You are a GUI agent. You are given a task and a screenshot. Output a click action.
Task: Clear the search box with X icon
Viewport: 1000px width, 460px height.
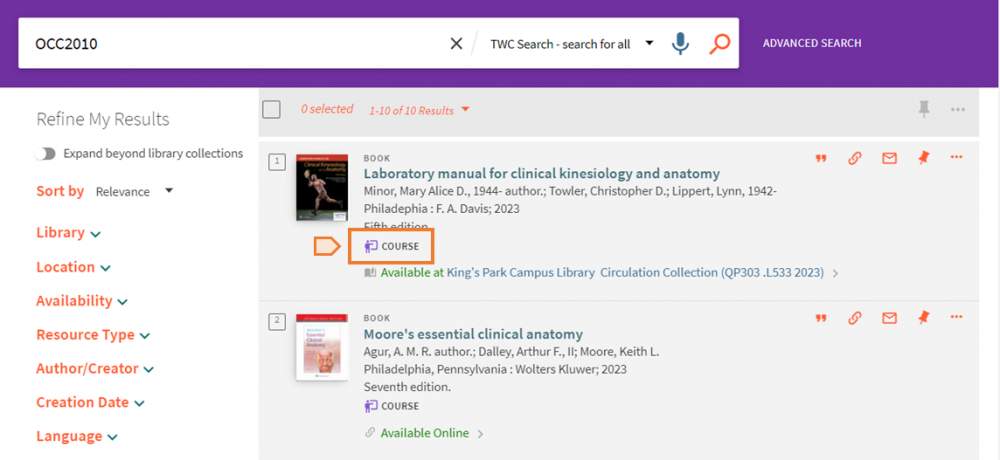point(456,43)
